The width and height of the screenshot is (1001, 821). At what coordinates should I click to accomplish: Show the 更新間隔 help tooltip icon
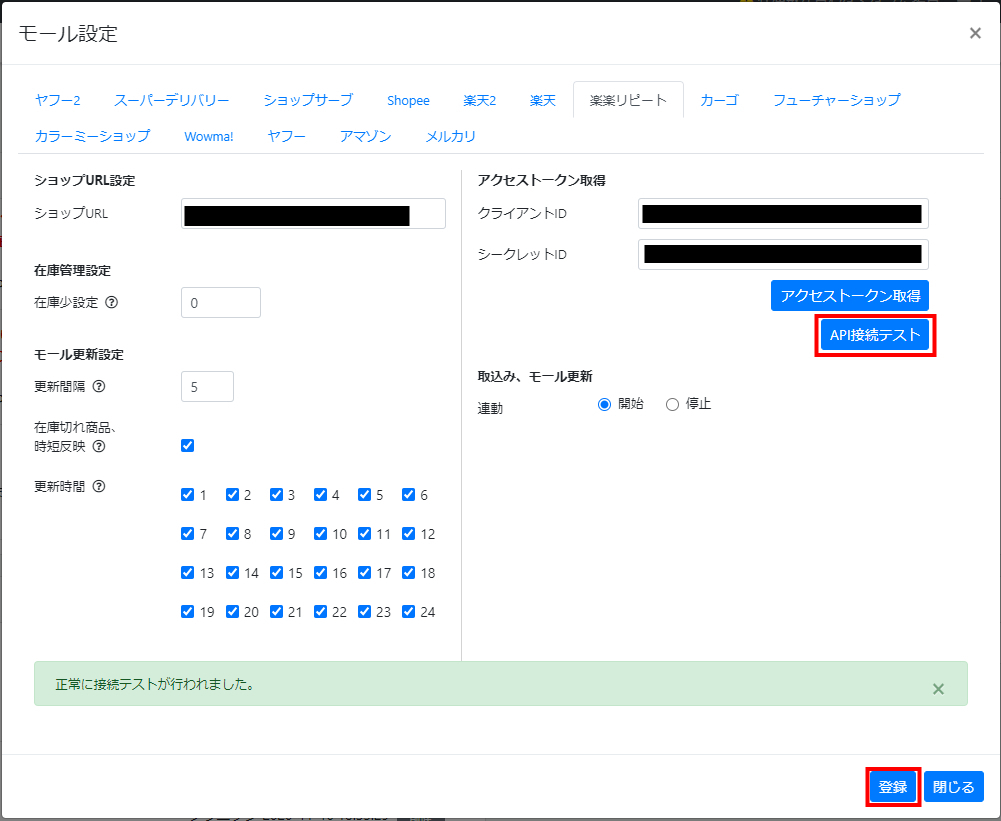(99, 386)
